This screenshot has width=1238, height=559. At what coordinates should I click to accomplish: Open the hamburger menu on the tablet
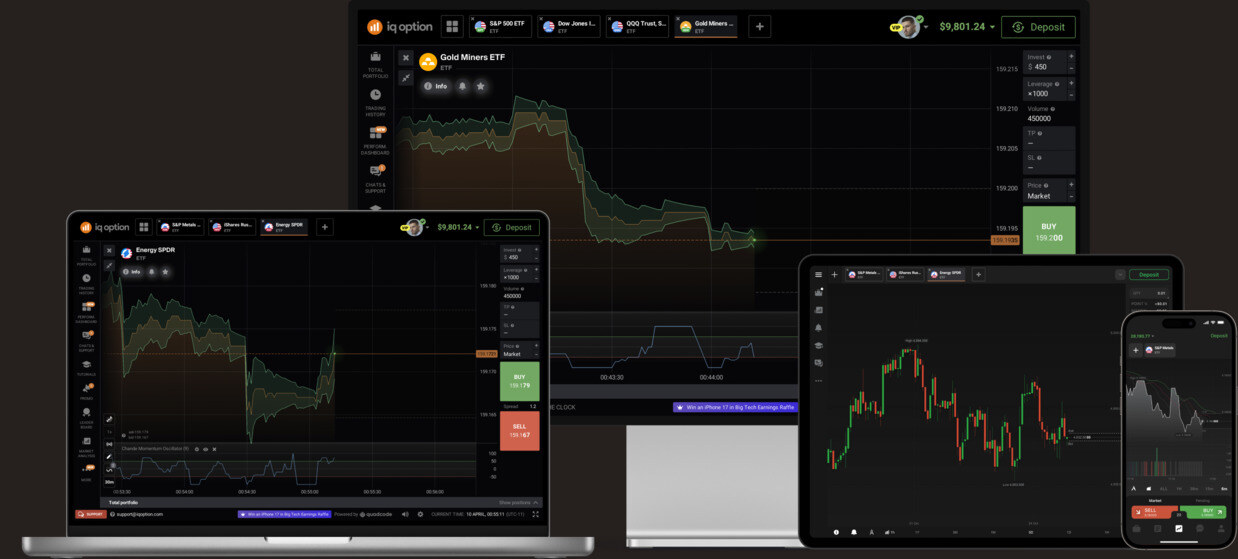(819, 274)
